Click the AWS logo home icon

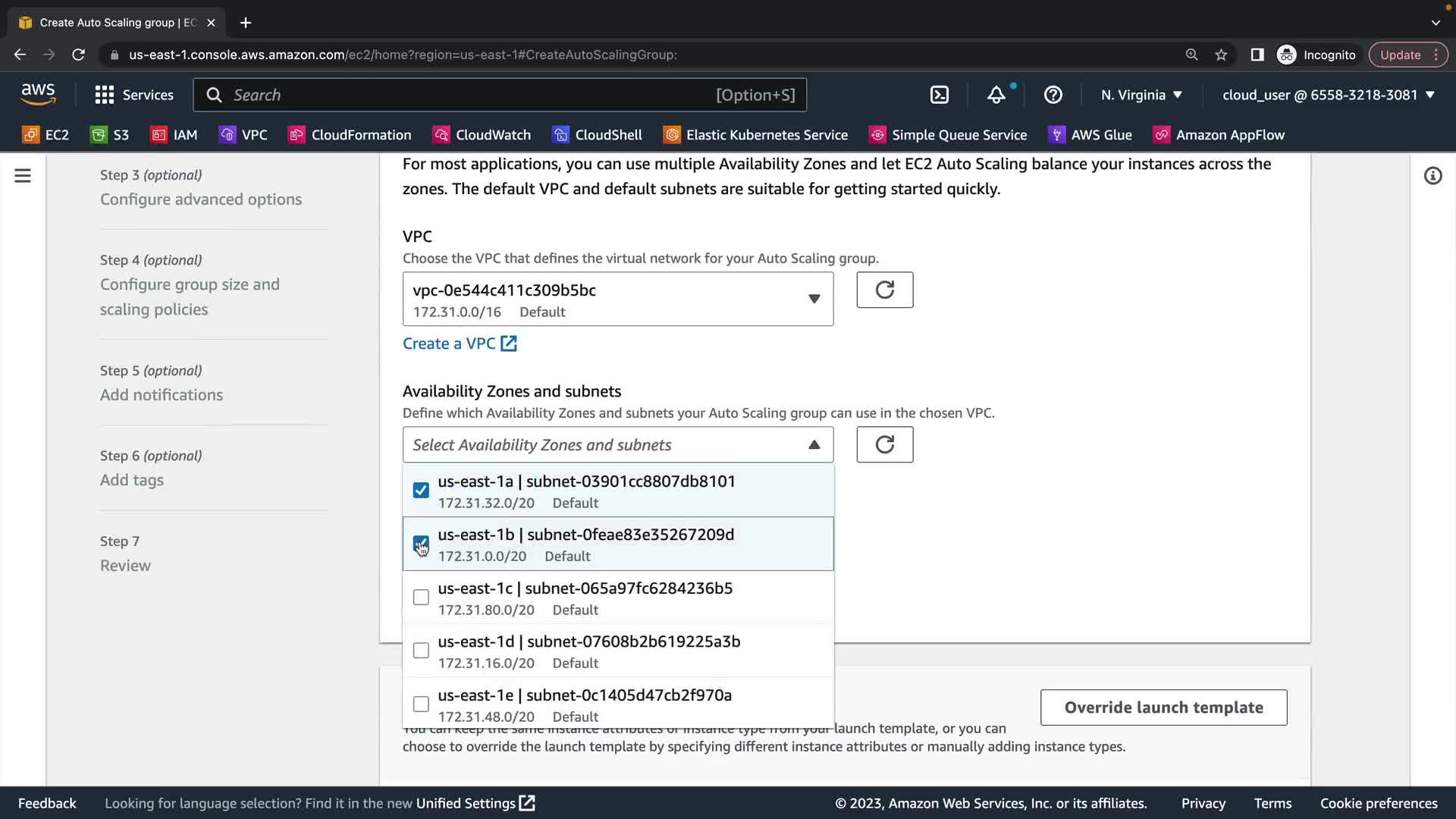coord(38,95)
